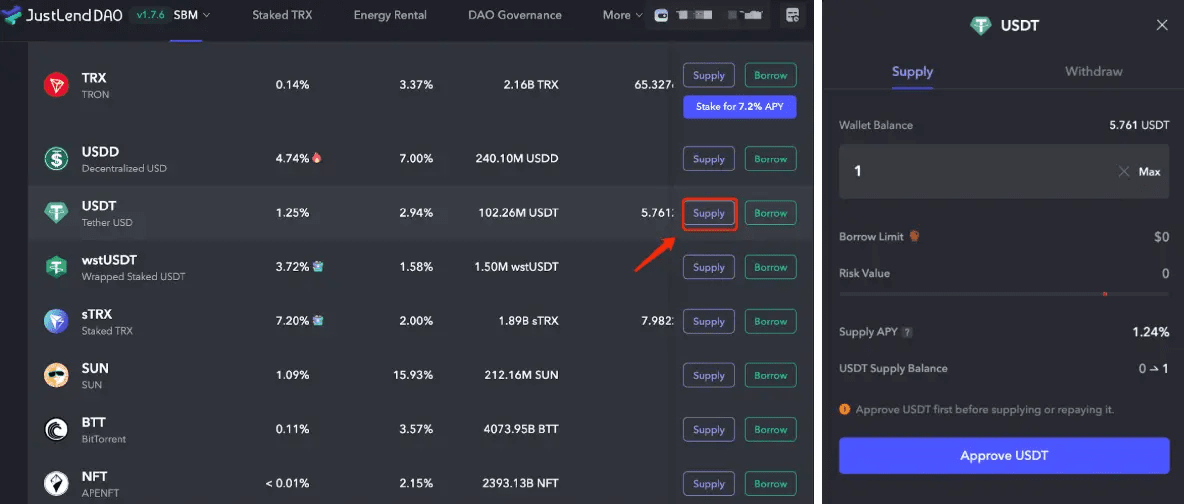Click the Risk Value progress bar
The height and width of the screenshot is (504, 1184).
(x=1004, y=294)
